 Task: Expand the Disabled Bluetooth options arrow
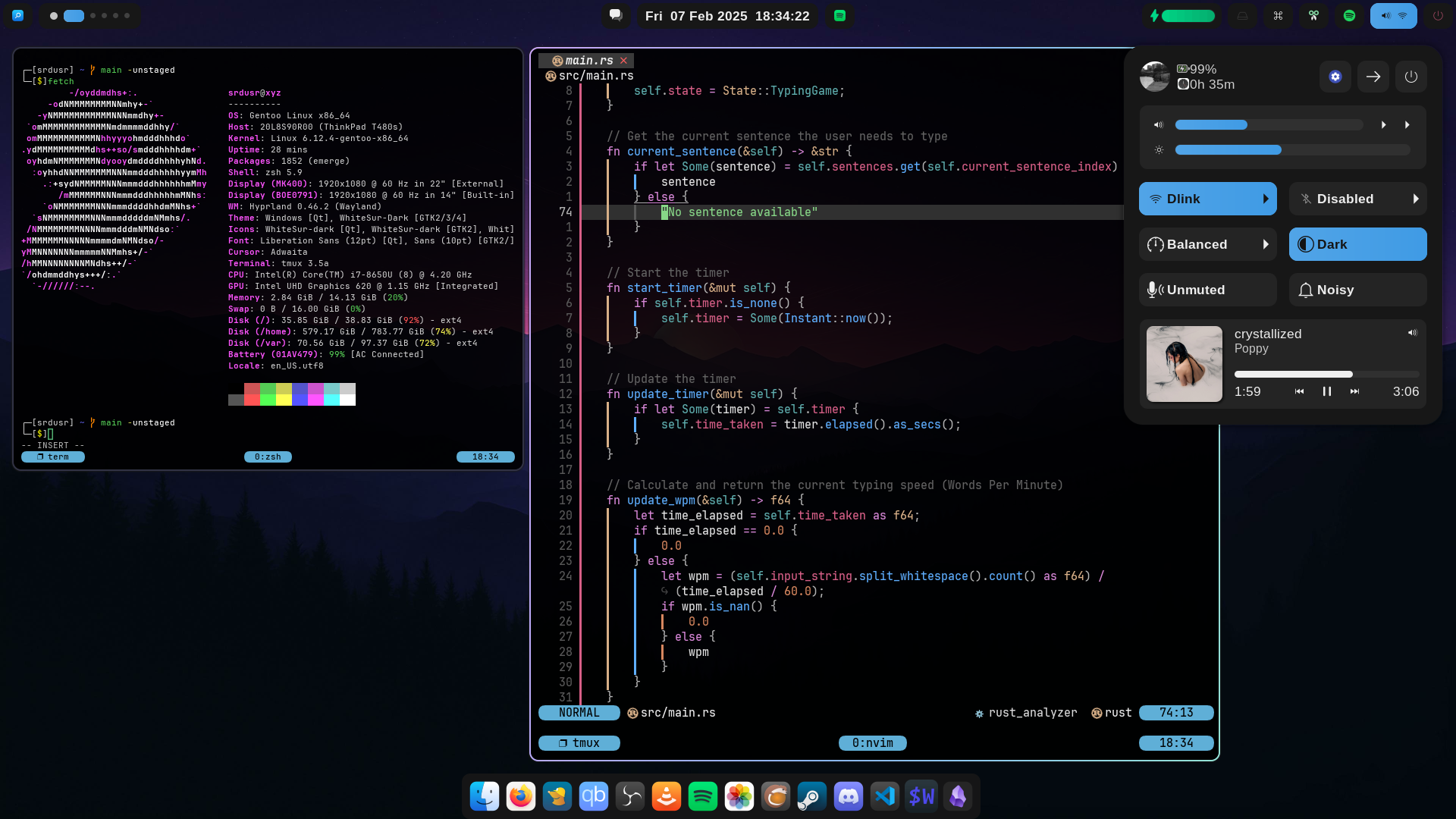1415,199
